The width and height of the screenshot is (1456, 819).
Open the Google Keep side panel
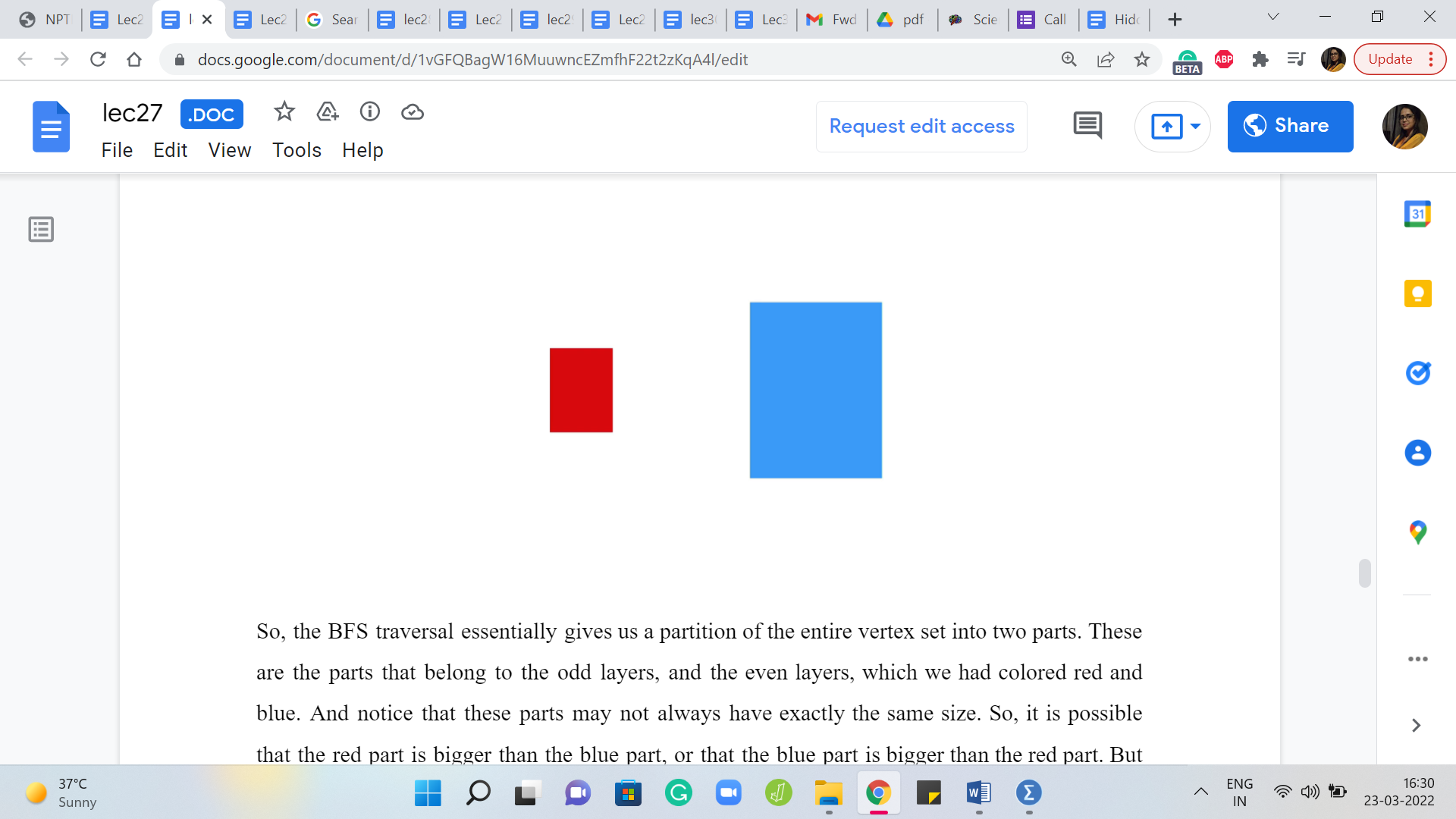click(1417, 293)
